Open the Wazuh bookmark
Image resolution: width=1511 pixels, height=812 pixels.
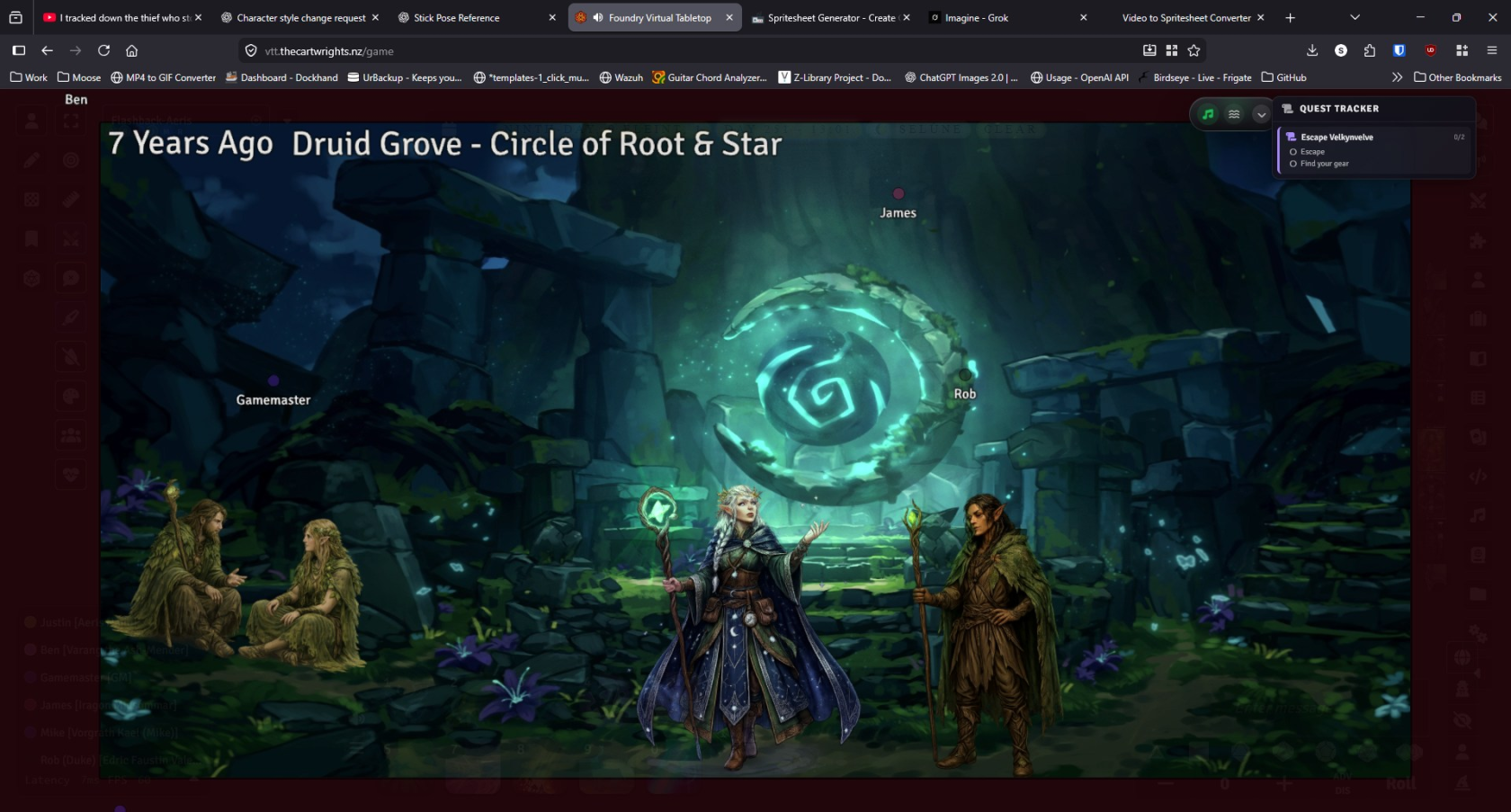pos(621,77)
